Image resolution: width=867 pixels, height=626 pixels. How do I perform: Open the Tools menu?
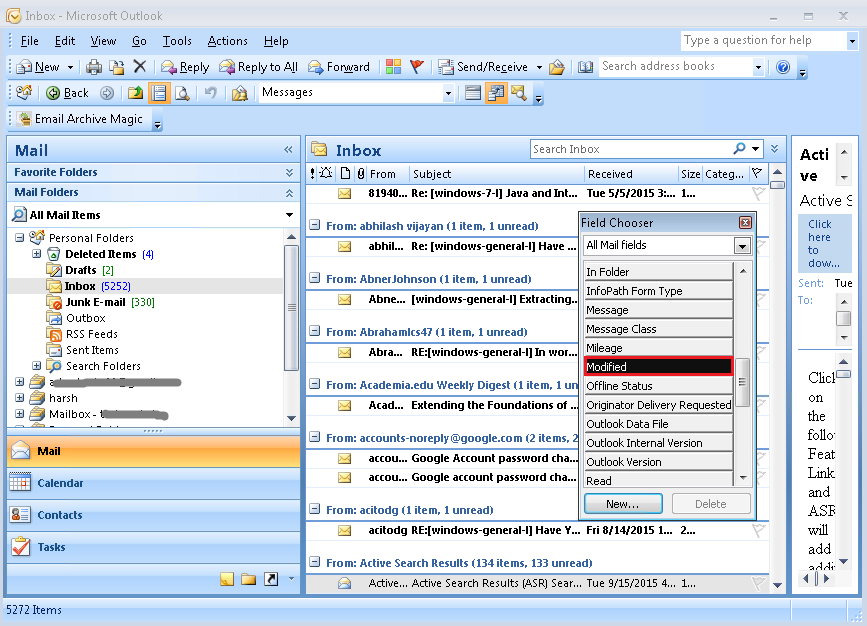(x=177, y=41)
